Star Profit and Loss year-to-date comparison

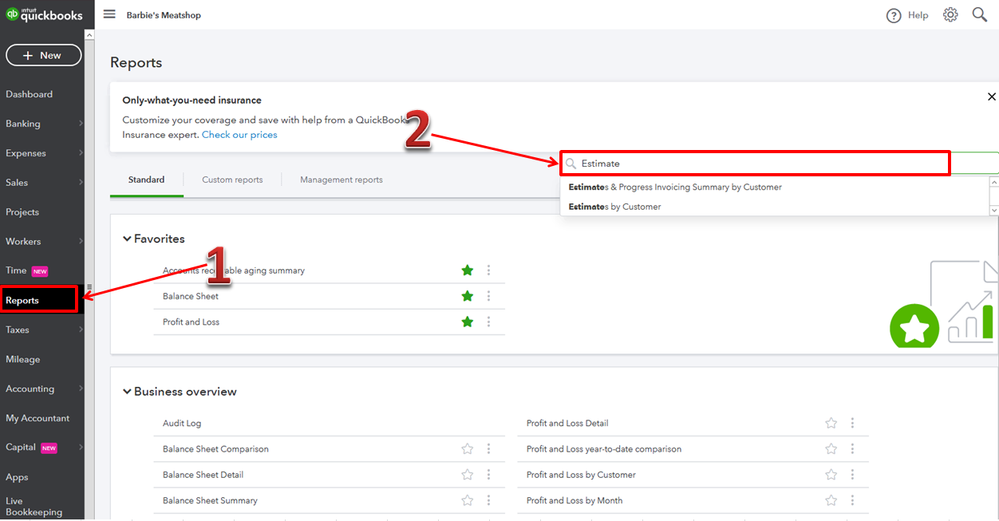click(x=831, y=449)
